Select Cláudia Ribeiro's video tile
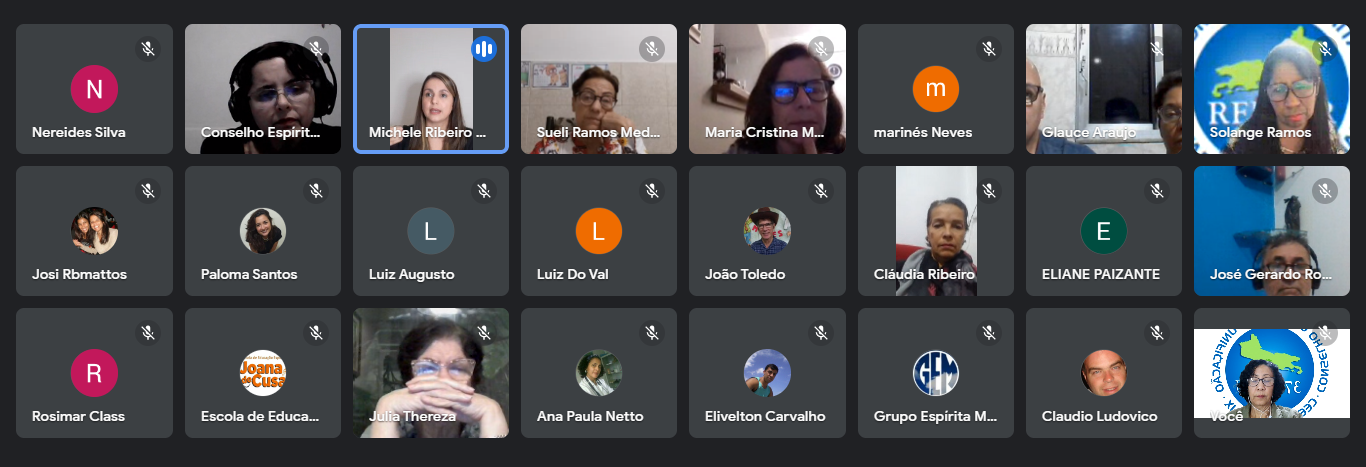 [x=936, y=231]
